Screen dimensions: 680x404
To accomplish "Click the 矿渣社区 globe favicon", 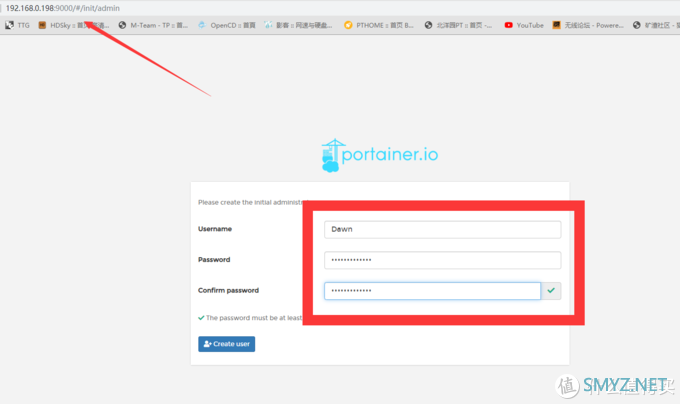I will pyautogui.click(x=637, y=25).
